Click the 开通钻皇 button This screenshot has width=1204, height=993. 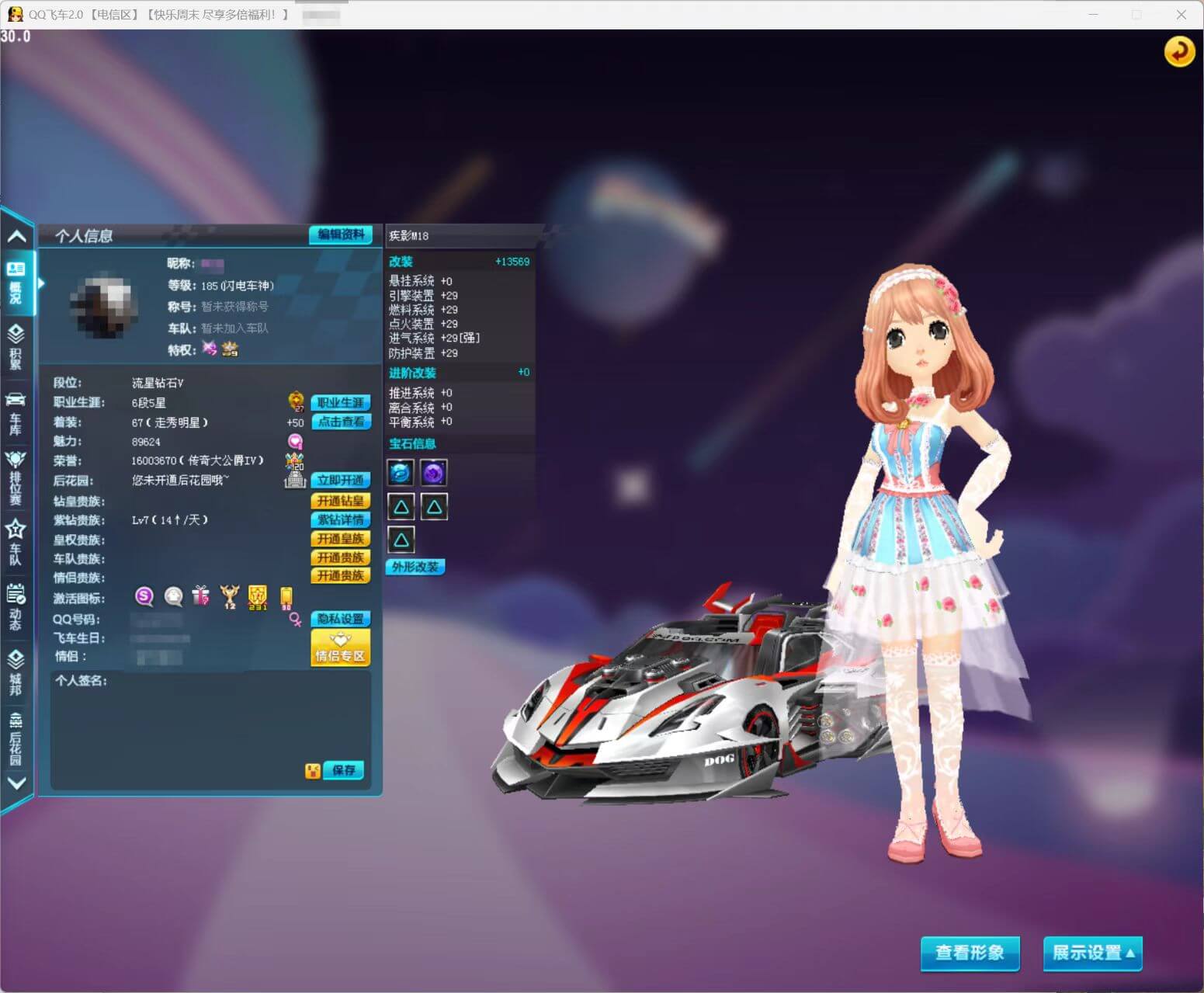click(341, 501)
